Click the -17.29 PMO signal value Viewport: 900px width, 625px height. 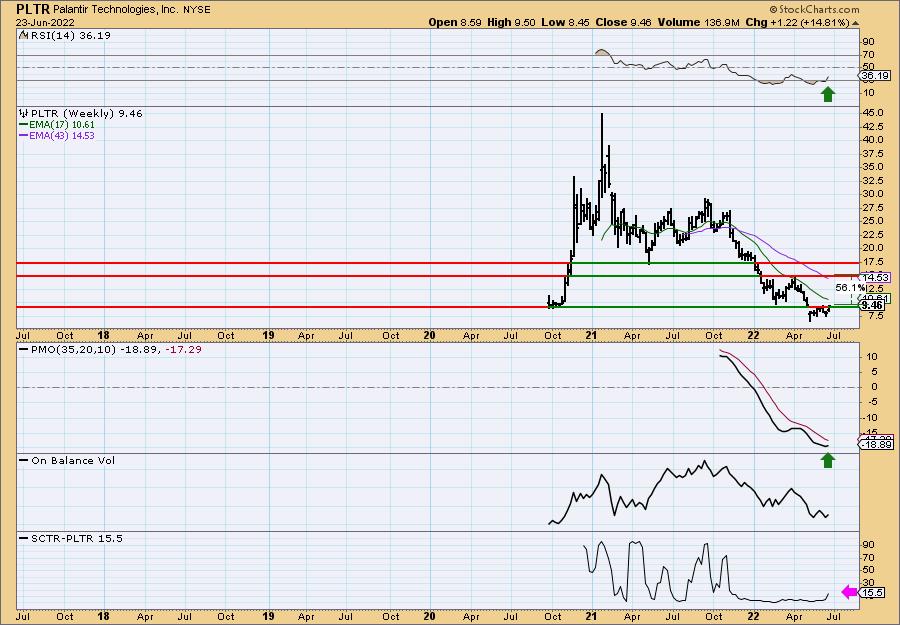pos(183,350)
